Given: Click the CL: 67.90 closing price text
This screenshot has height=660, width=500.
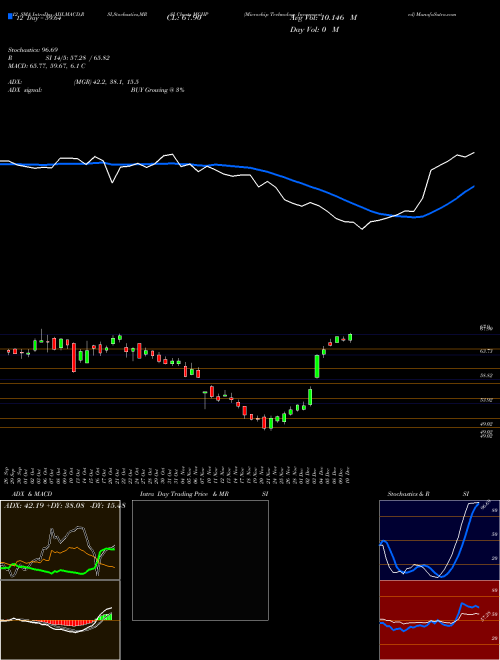Looking at the screenshot, I should [184, 18].
